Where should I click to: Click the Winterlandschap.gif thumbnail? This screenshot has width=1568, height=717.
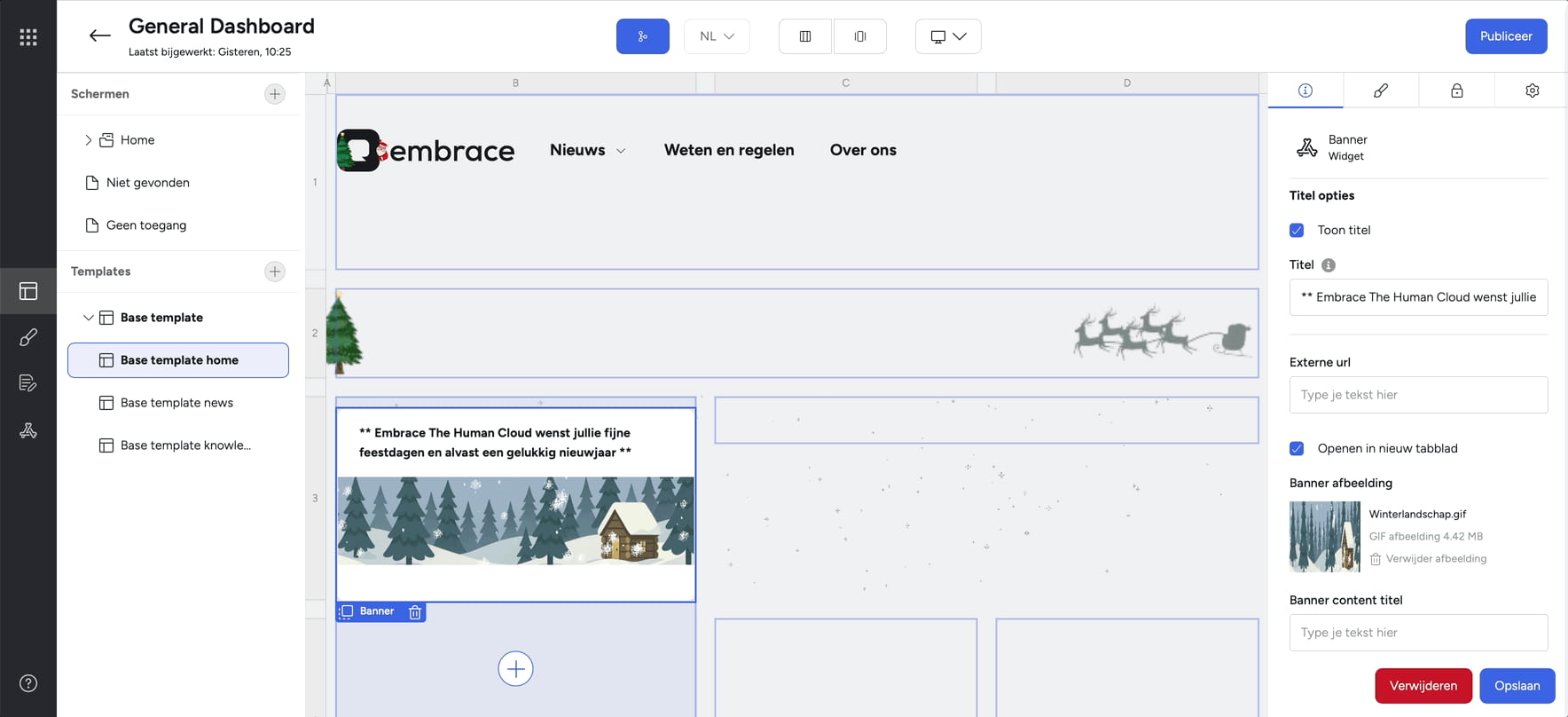point(1325,536)
